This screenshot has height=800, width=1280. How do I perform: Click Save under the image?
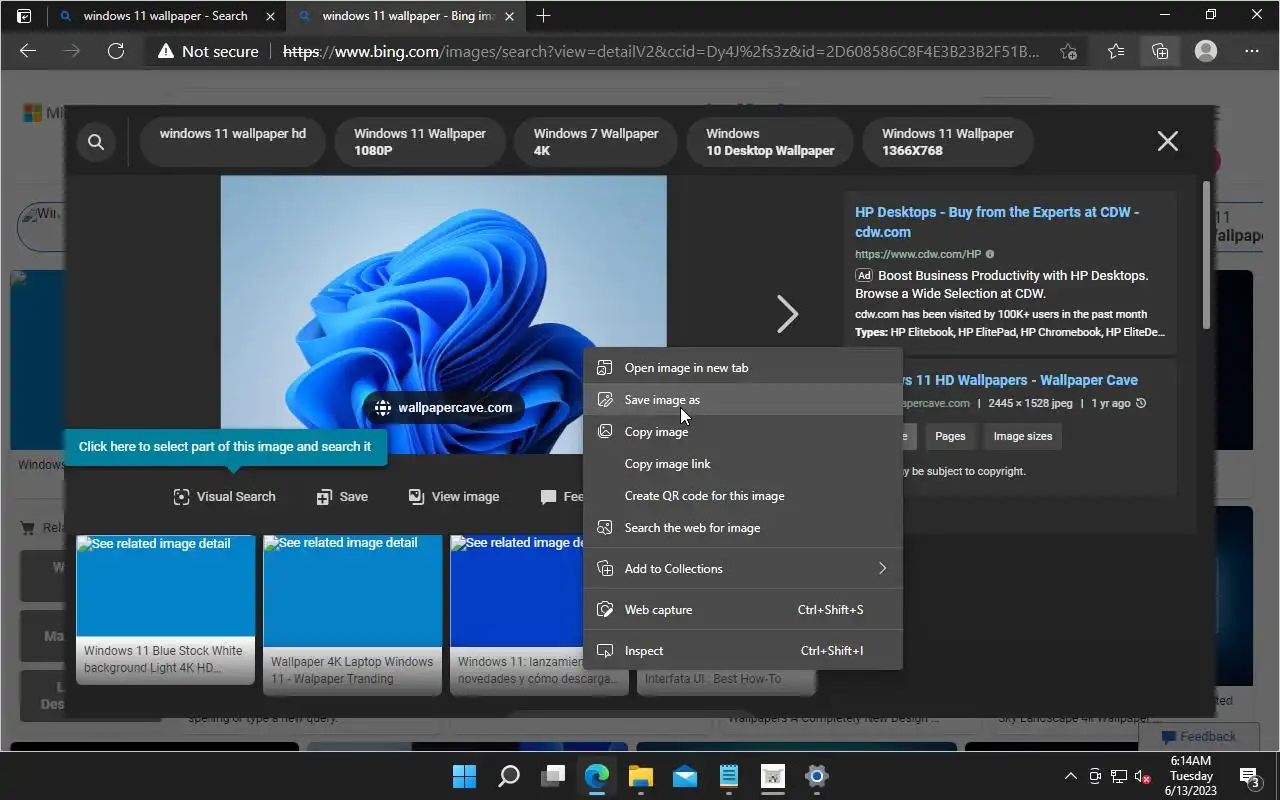pos(342,497)
